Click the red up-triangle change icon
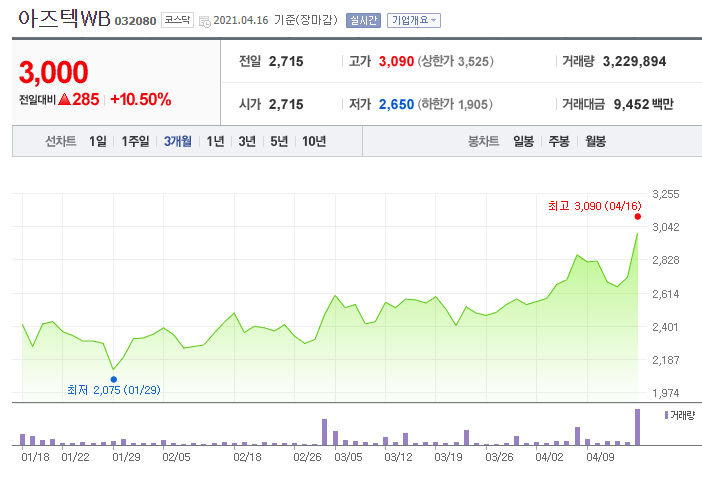The width and height of the screenshot is (702, 477). [x=64, y=99]
